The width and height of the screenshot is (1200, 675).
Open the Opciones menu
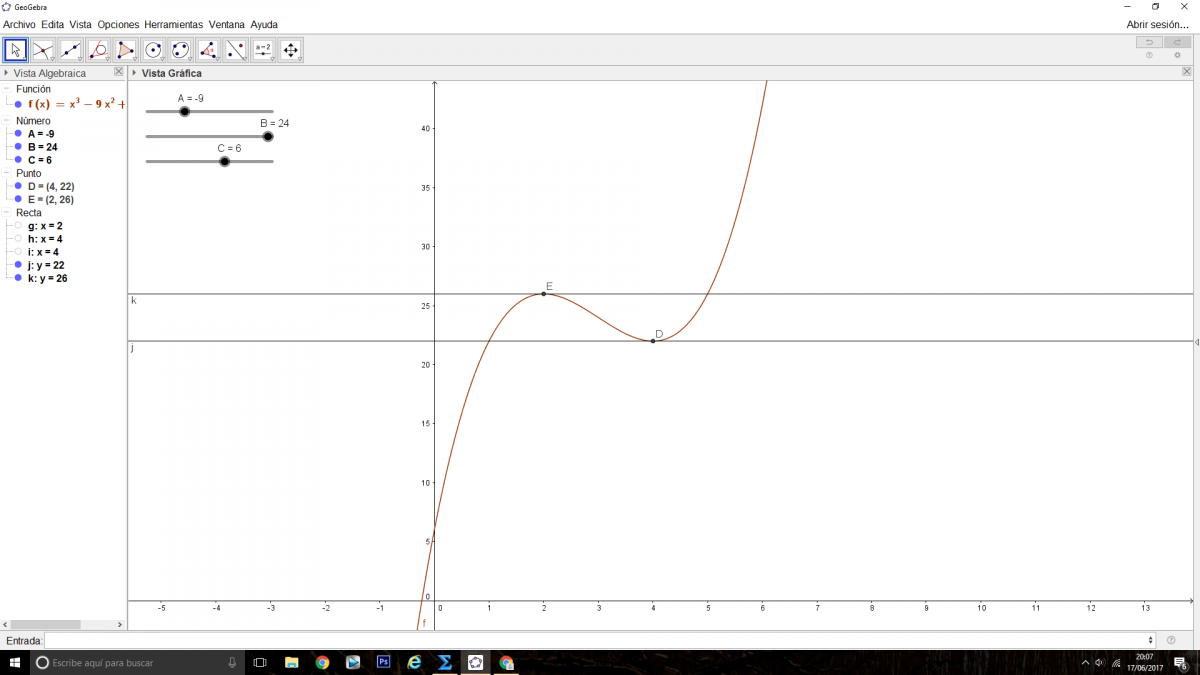click(118, 24)
